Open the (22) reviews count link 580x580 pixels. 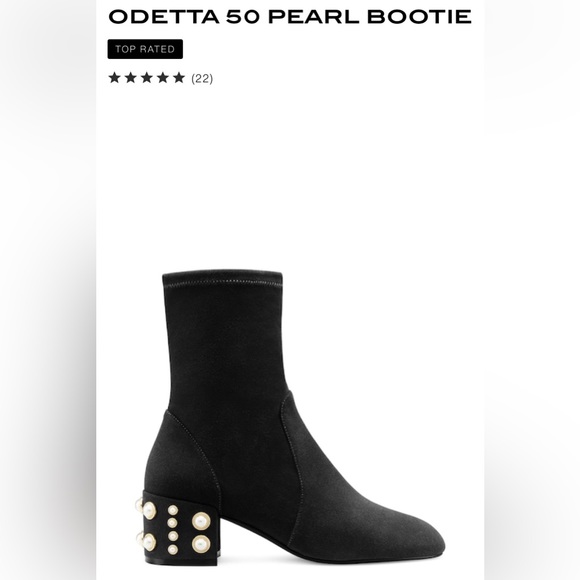(x=202, y=78)
